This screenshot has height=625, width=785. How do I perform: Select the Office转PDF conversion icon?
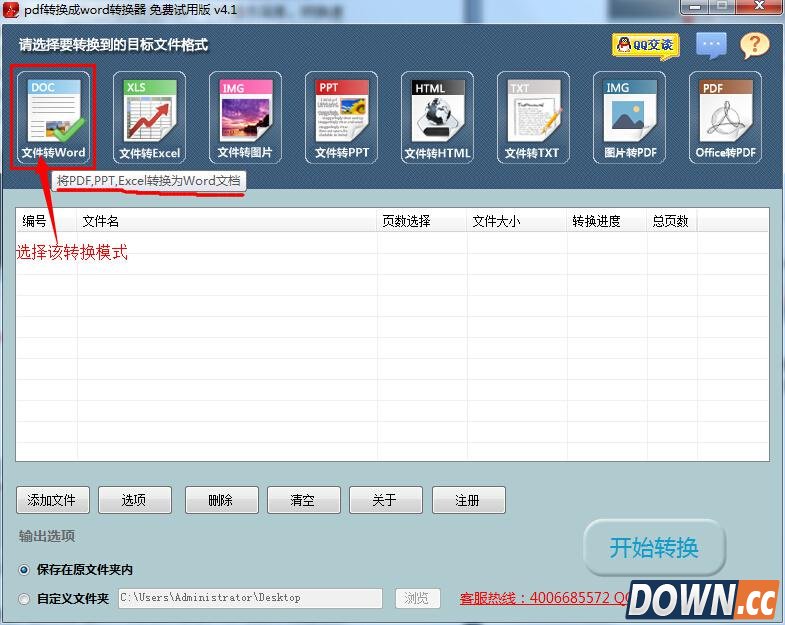point(725,118)
